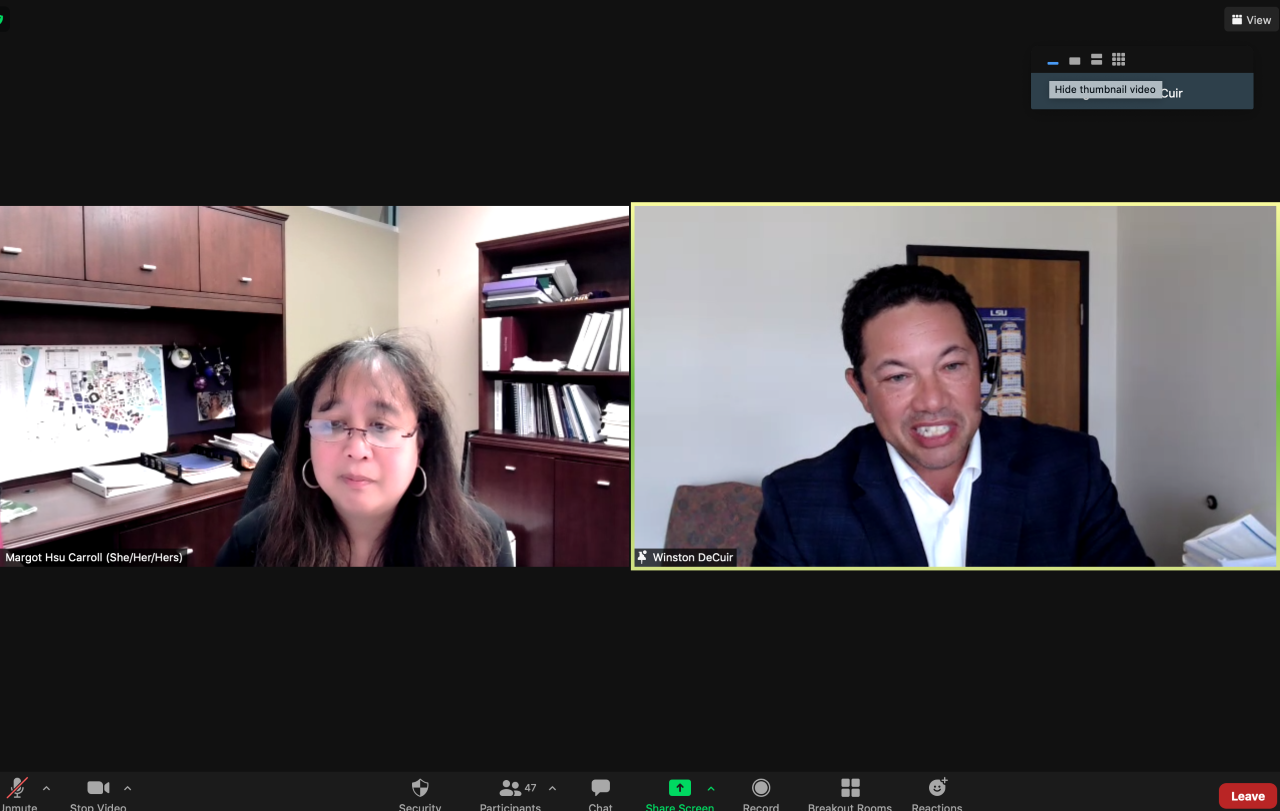Click the red Leave button
The width and height of the screenshot is (1280, 811).
tap(1247, 796)
